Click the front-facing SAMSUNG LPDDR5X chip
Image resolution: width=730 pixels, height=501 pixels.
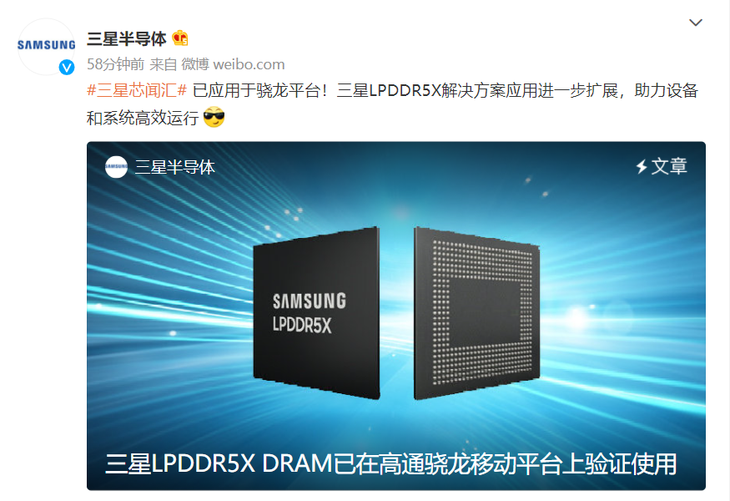(317, 312)
